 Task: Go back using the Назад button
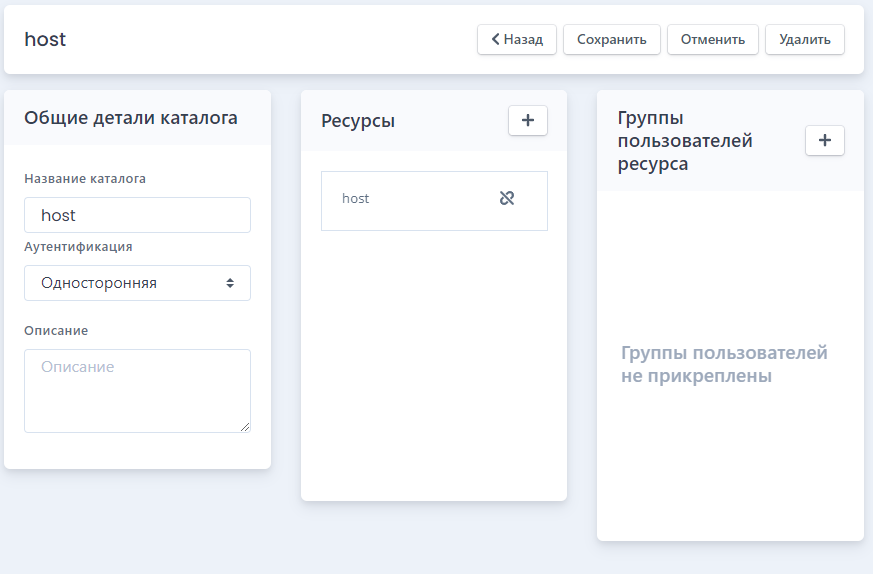tap(517, 40)
